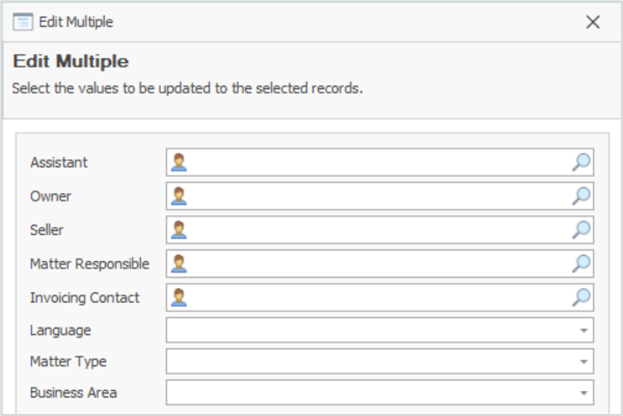Open the Owner lookup magnifier icon
The height and width of the screenshot is (416, 623).
coord(581,196)
